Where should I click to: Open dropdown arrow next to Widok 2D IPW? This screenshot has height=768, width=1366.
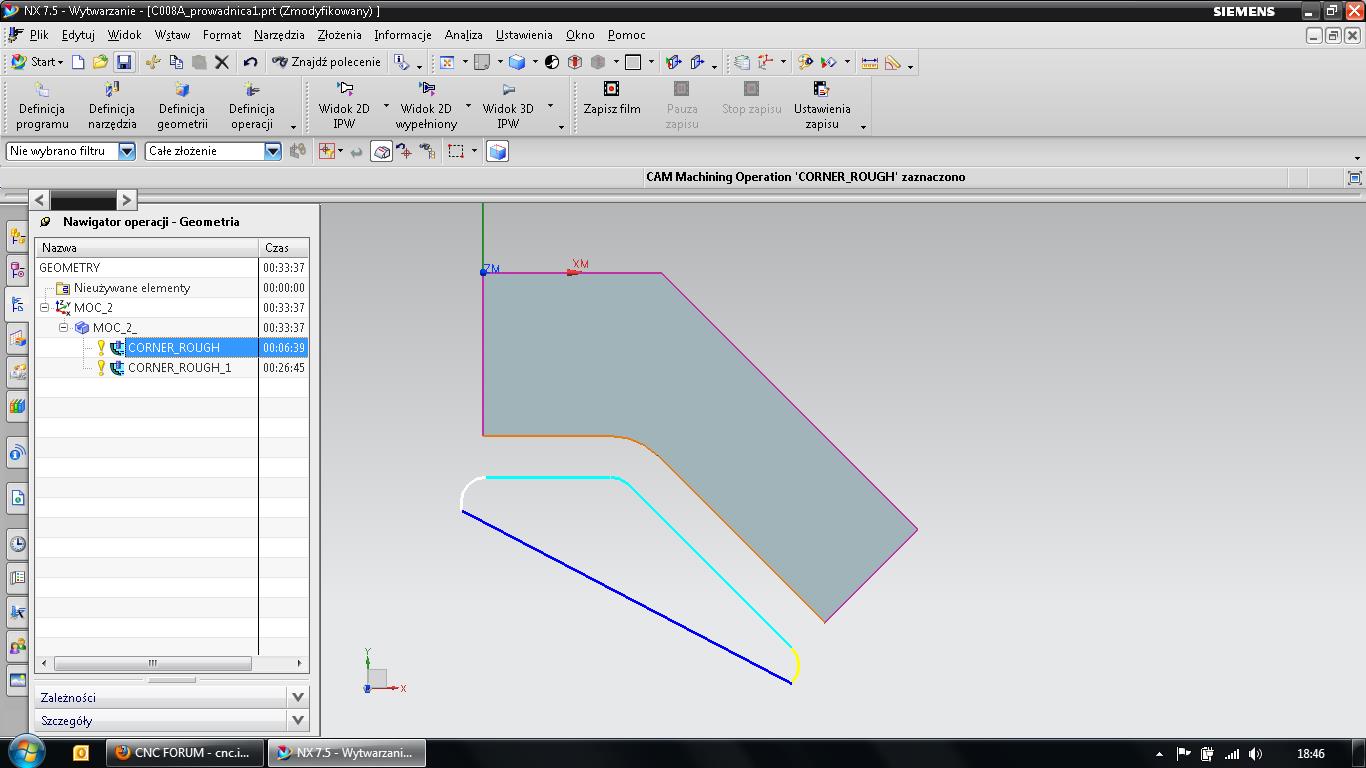386,105
